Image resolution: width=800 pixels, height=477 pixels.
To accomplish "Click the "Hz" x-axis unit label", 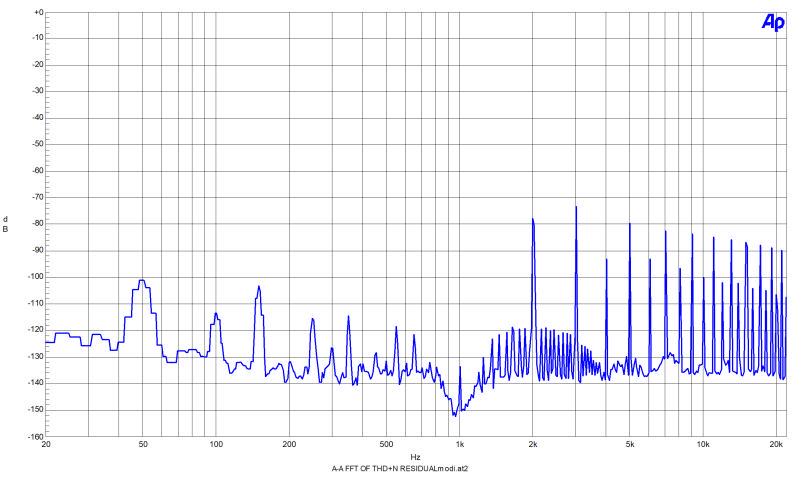I will point(415,457).
